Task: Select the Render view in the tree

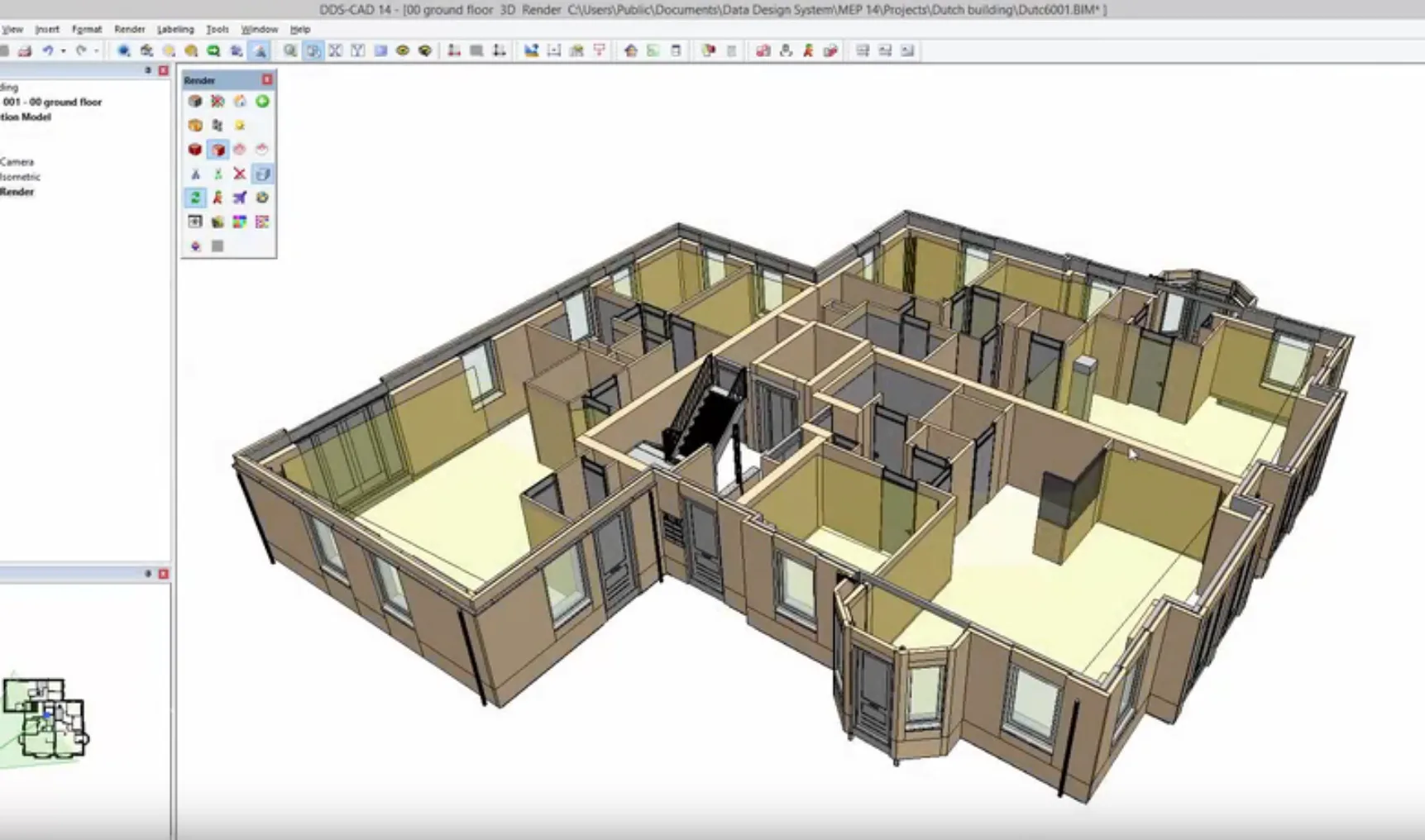Action: coord(17,192)
